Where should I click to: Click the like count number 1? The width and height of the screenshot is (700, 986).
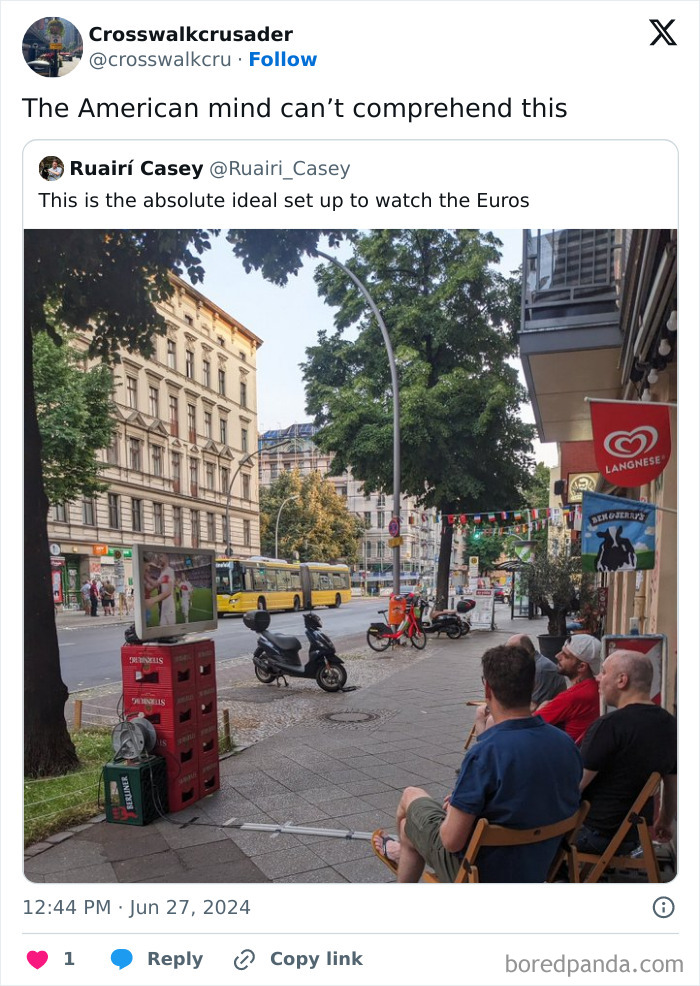[x=69, y=959]
